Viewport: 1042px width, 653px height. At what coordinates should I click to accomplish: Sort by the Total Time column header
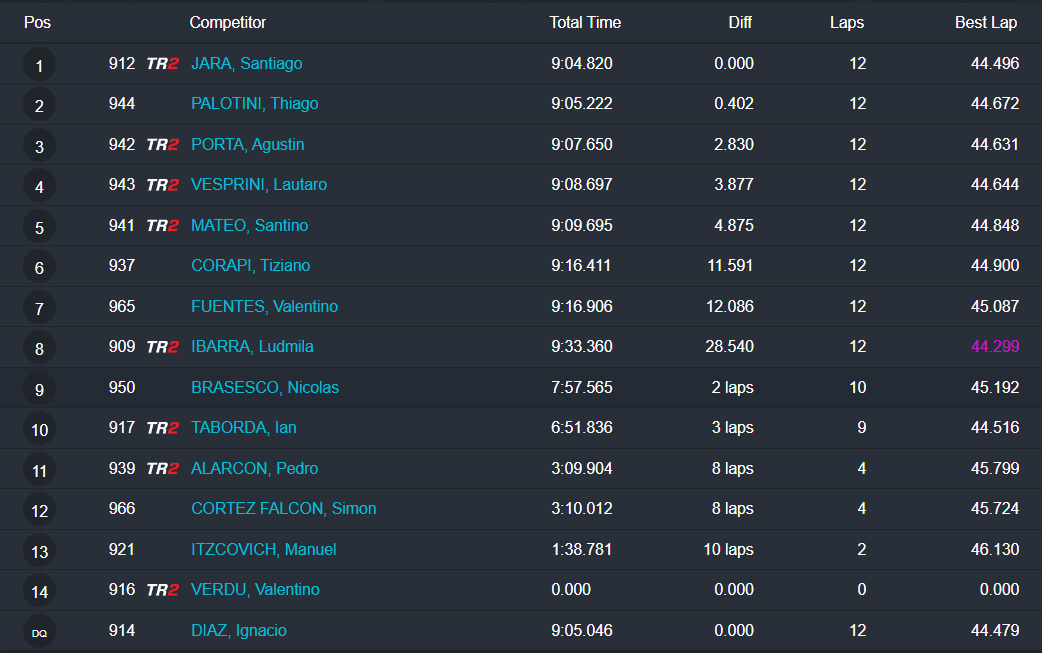pyautogui.click(x=585, y=22)
